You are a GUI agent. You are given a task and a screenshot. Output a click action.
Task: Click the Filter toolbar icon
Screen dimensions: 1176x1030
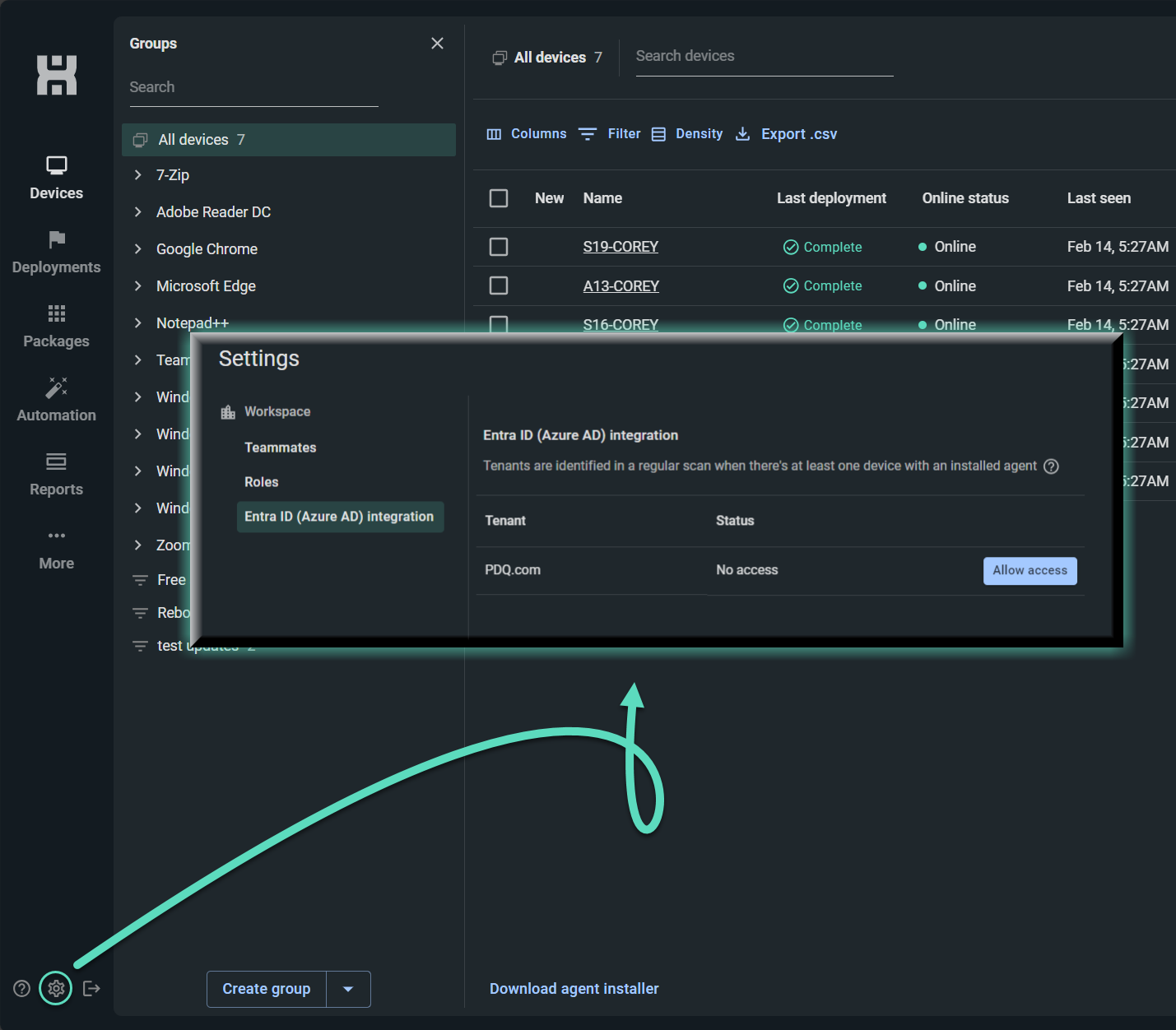588,134
